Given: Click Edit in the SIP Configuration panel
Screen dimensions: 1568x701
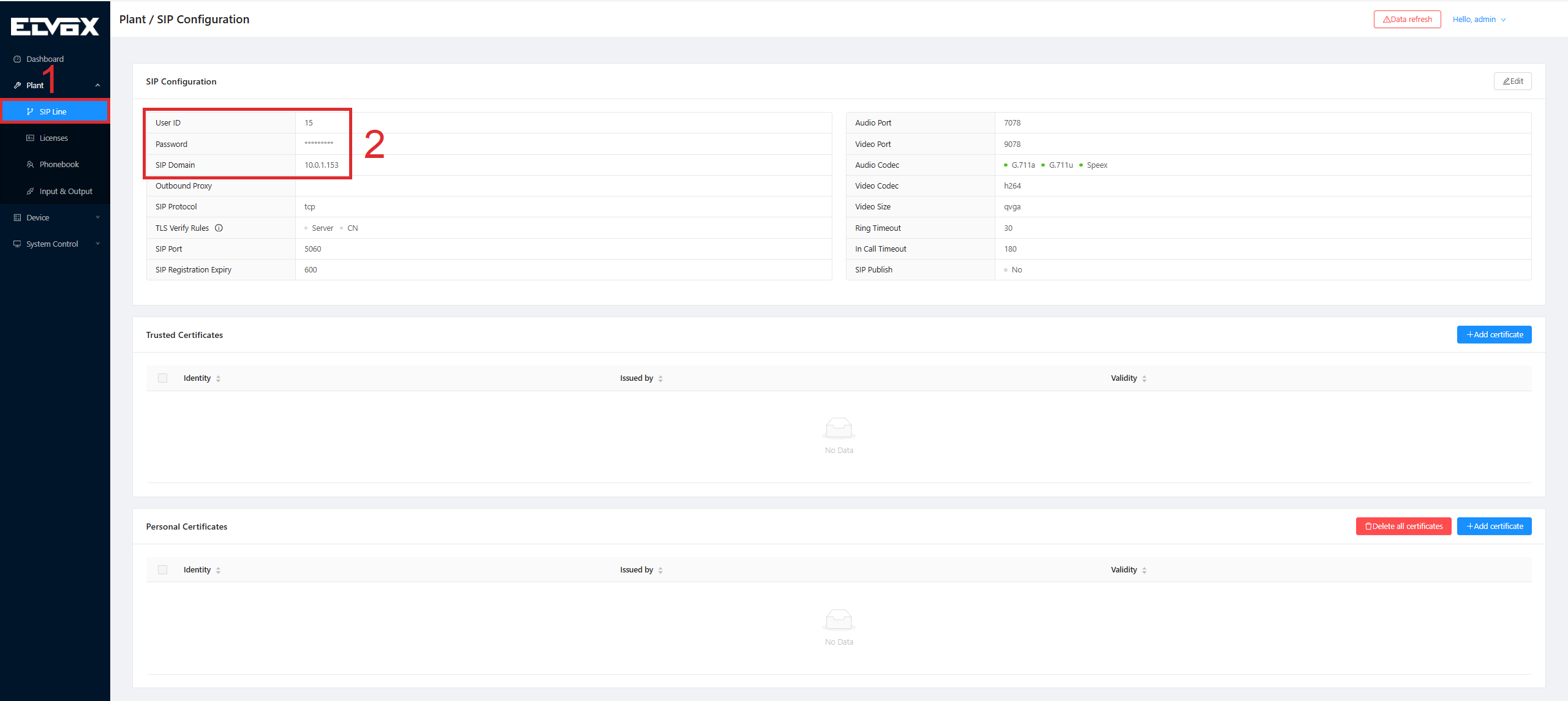Looking at the screenshot, I should (x=1512, y=81).
